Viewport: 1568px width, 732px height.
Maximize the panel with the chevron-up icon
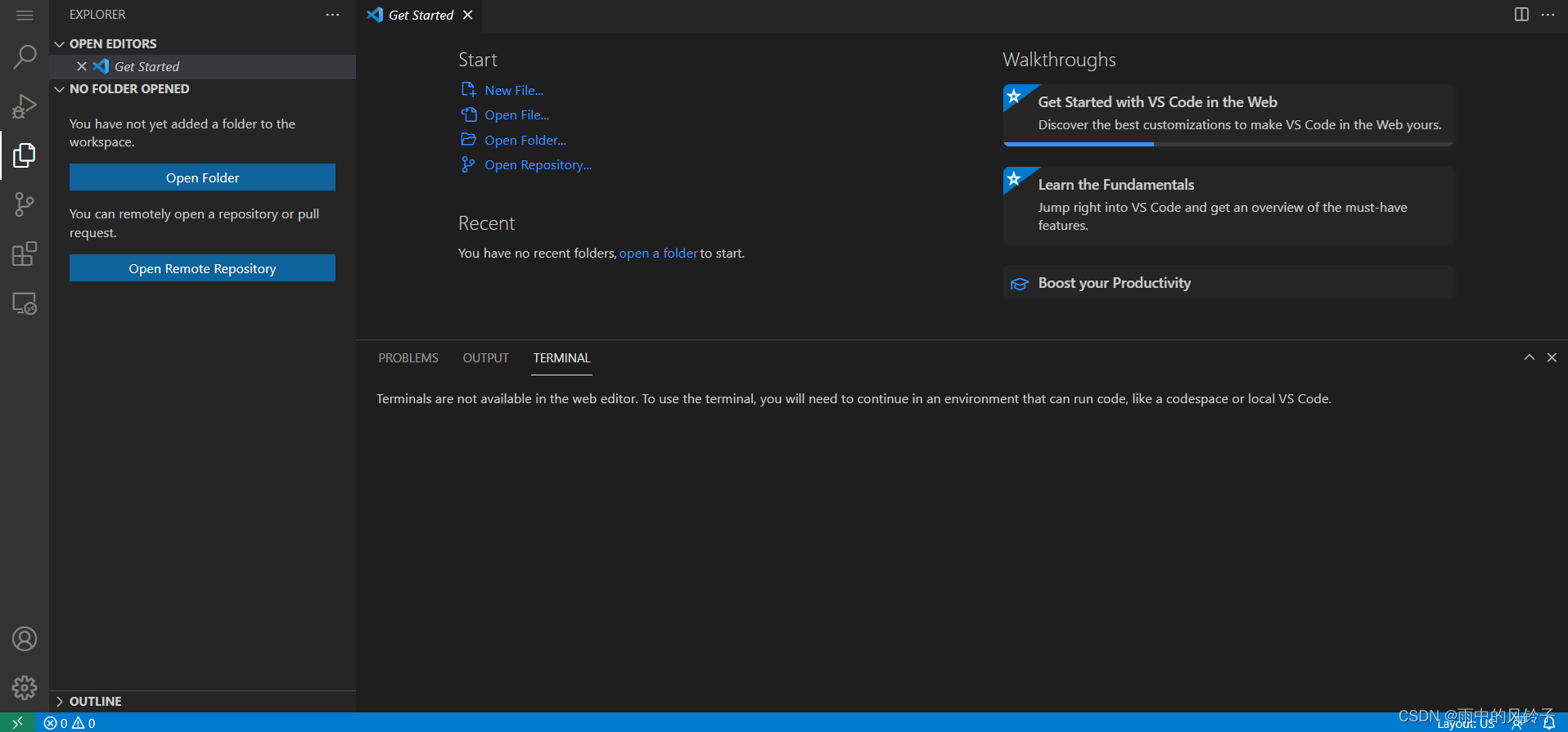click(1529, 357)
